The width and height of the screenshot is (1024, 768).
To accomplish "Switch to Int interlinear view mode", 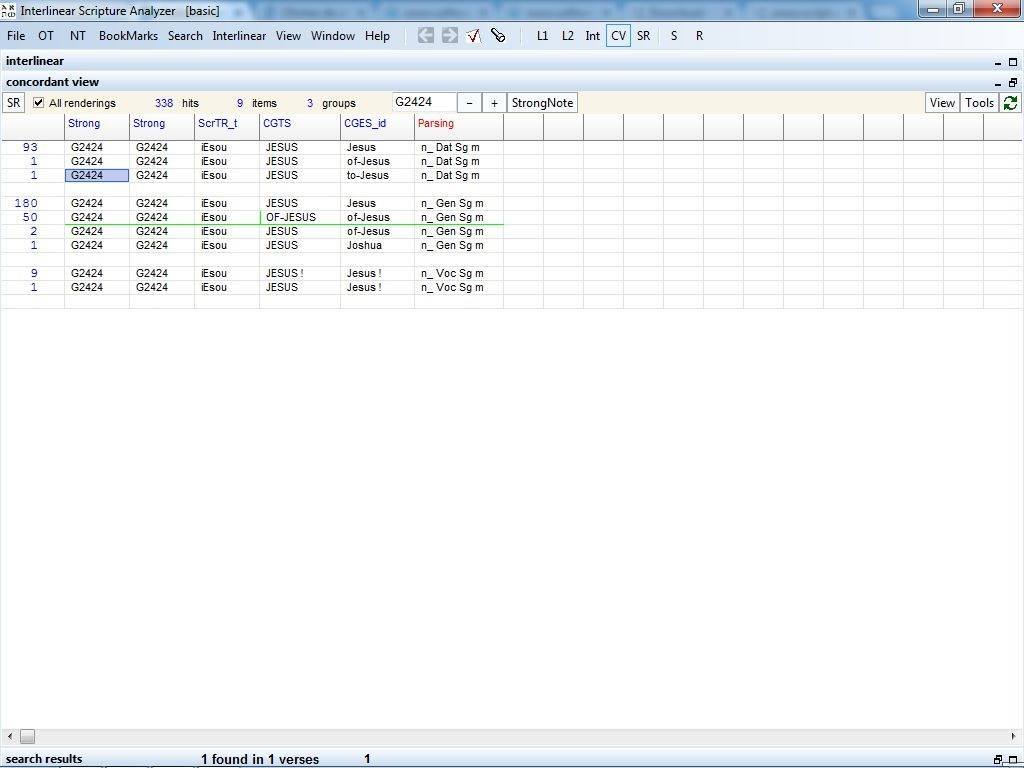I will coord(592,35).
